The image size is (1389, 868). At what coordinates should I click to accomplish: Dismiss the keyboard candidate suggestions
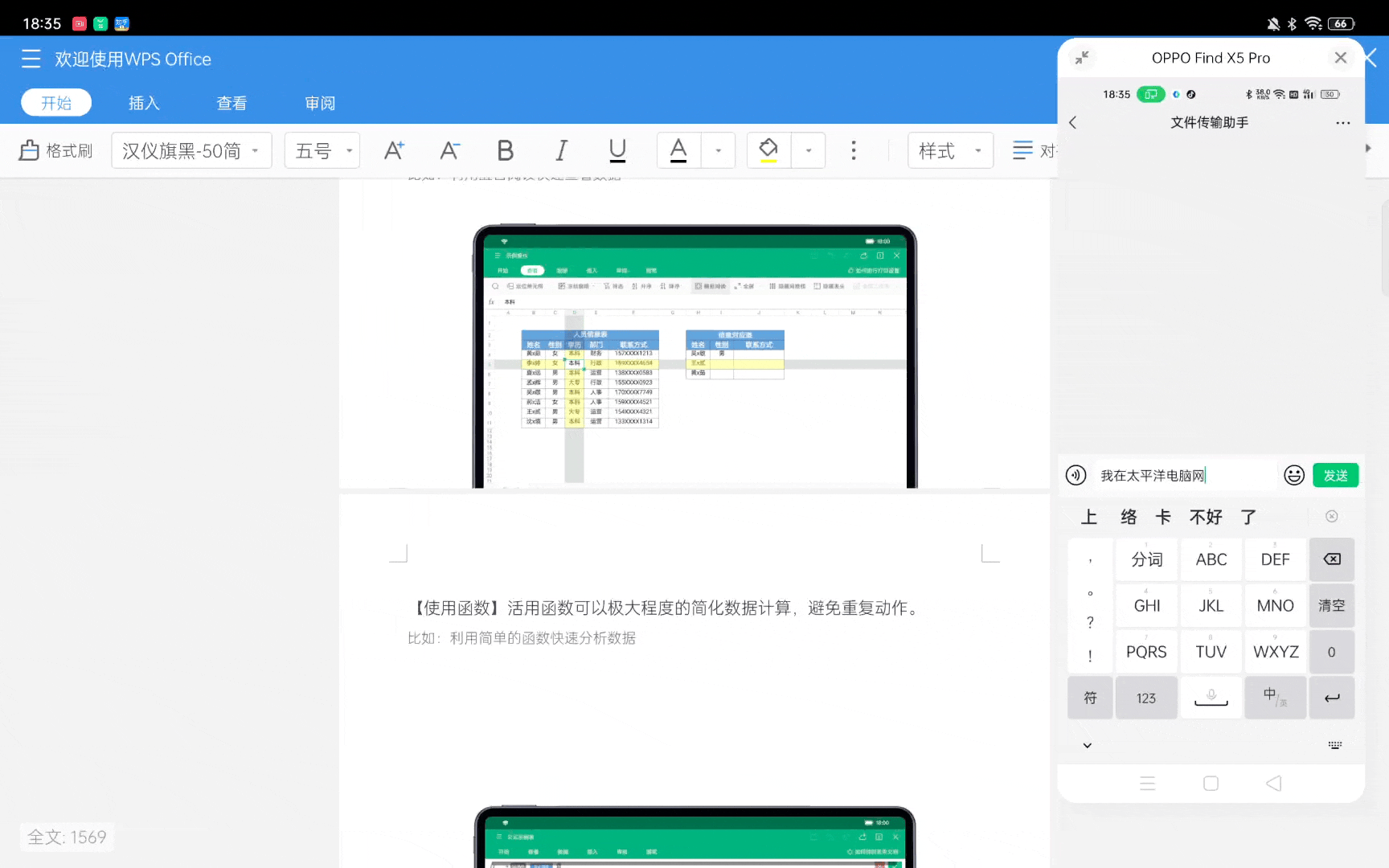[1332, 516]
